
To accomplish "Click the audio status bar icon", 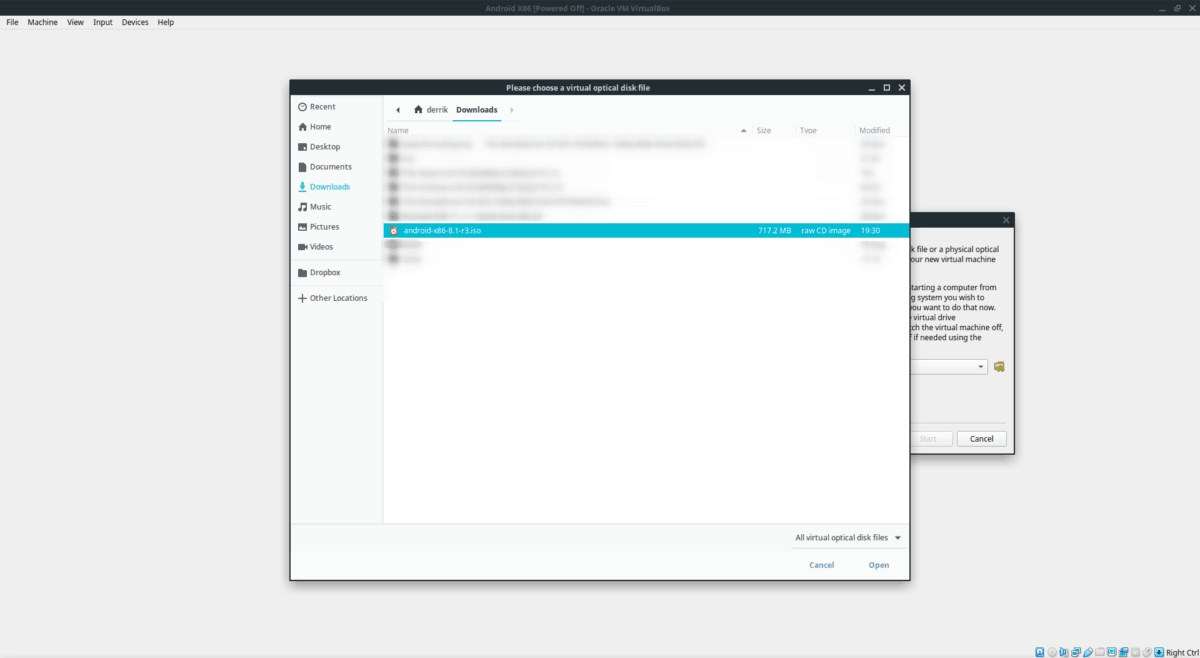I will click(x=1064, y=652).
